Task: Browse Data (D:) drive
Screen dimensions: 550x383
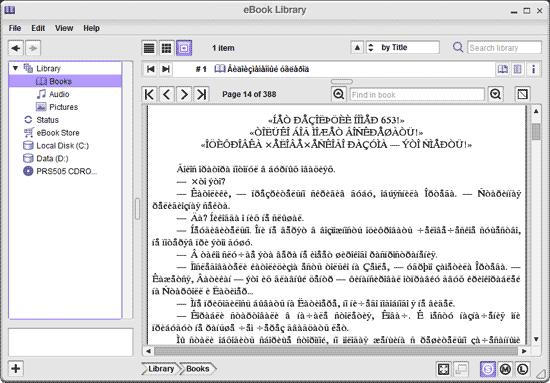Action: (x=46, y=159)
